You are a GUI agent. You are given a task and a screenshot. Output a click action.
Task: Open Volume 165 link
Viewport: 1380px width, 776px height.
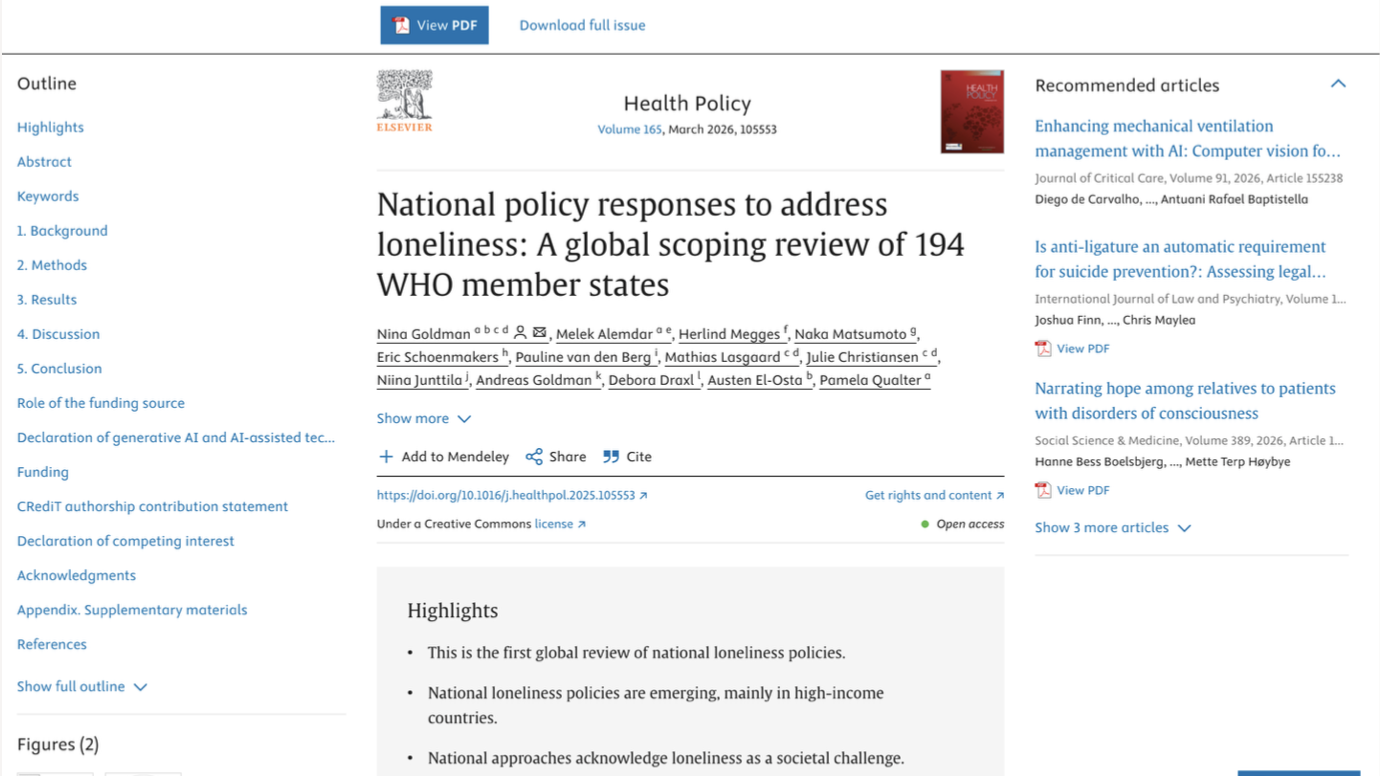[x=629, y=129]
